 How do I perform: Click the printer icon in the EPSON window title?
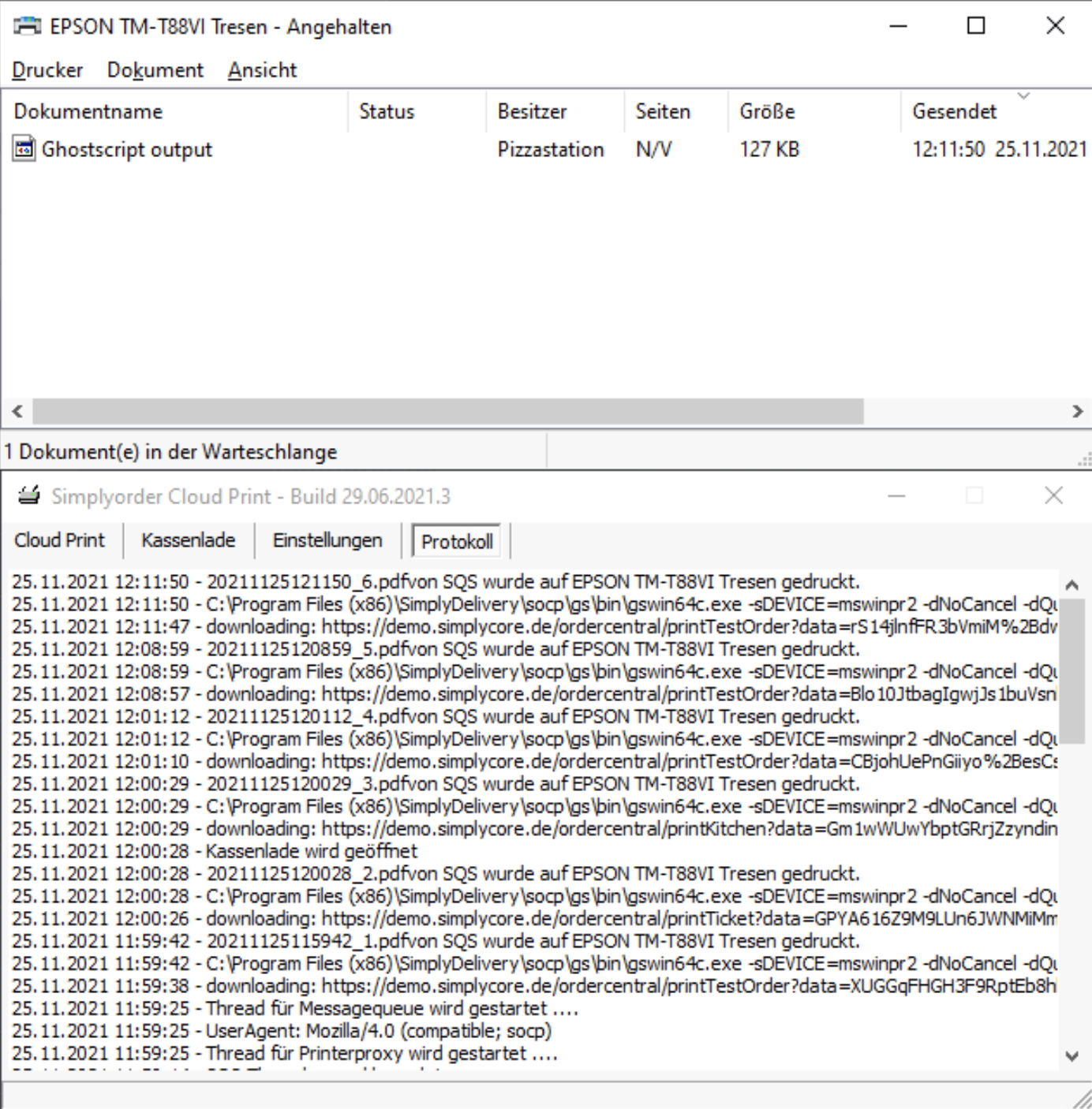pos(27,26)
